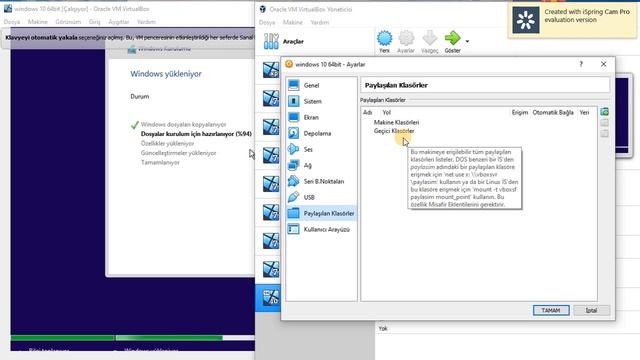
Task: Open Yardım menu in Manager window
Action: pyautogui.click(x=320, y=22)
